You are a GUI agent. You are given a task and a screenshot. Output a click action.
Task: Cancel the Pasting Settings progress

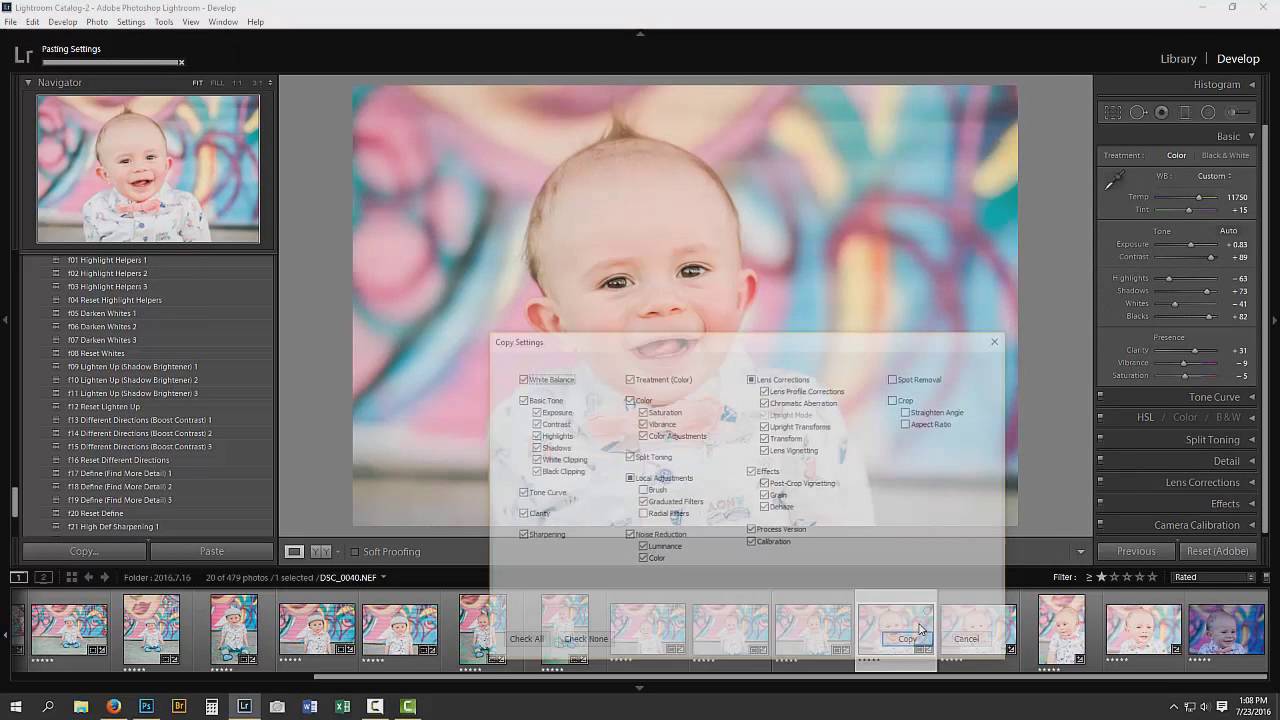pos(181,63)
